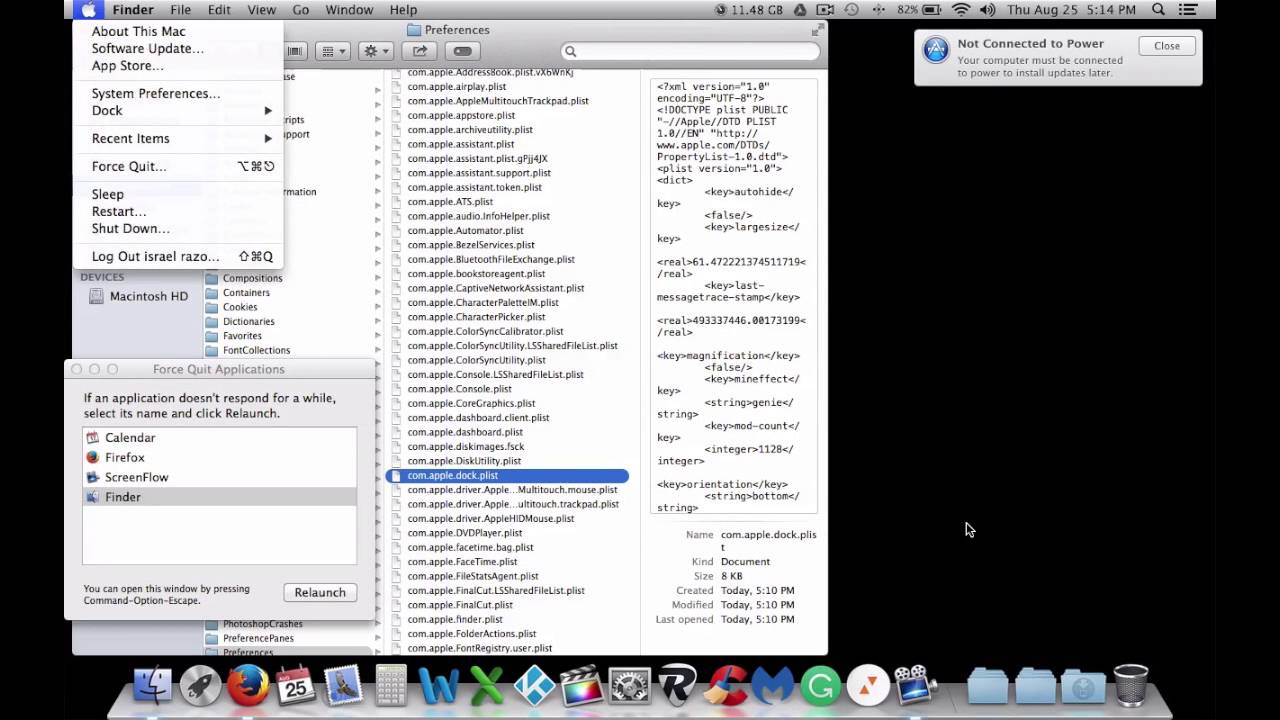1280x720 pixels.
Task: Select com.apple.dock.plist file
Action: 507,476
